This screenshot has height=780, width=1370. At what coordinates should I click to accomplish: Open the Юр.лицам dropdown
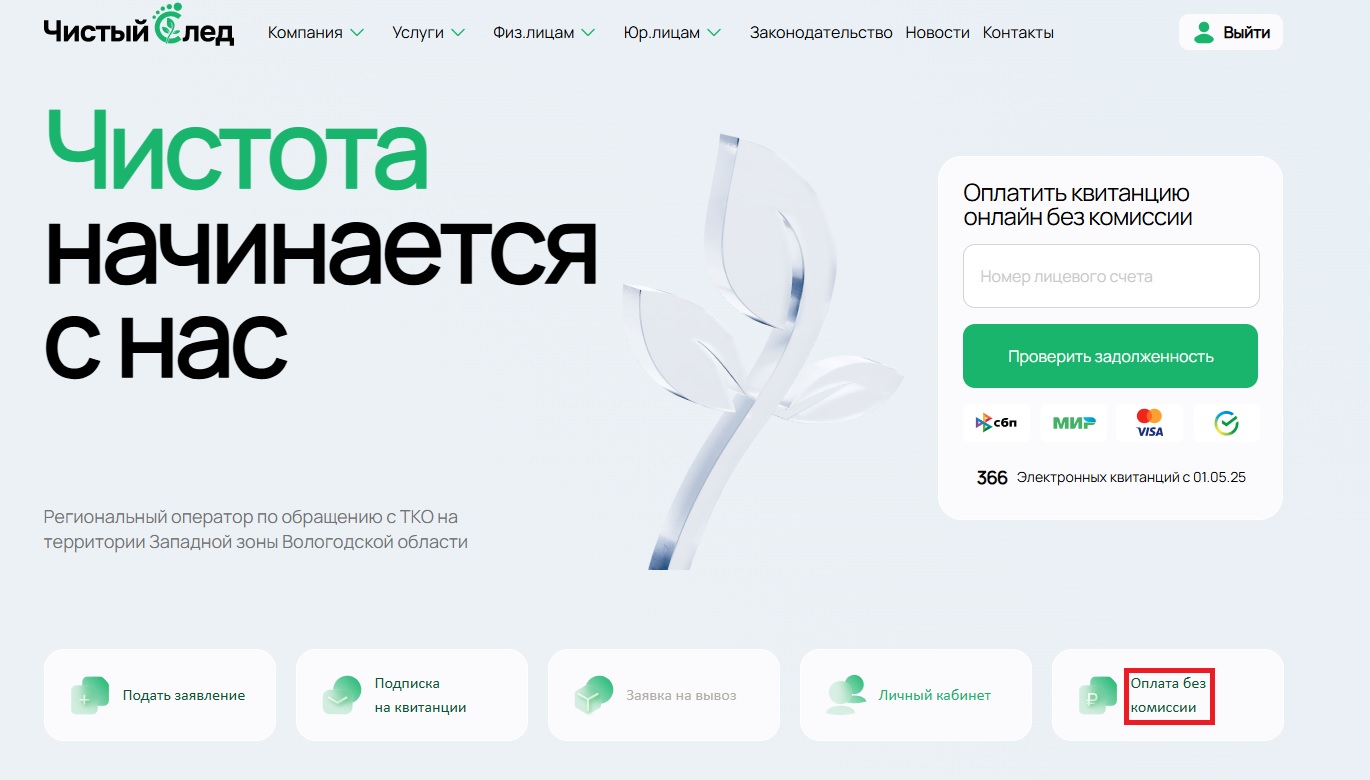[672, 33]
